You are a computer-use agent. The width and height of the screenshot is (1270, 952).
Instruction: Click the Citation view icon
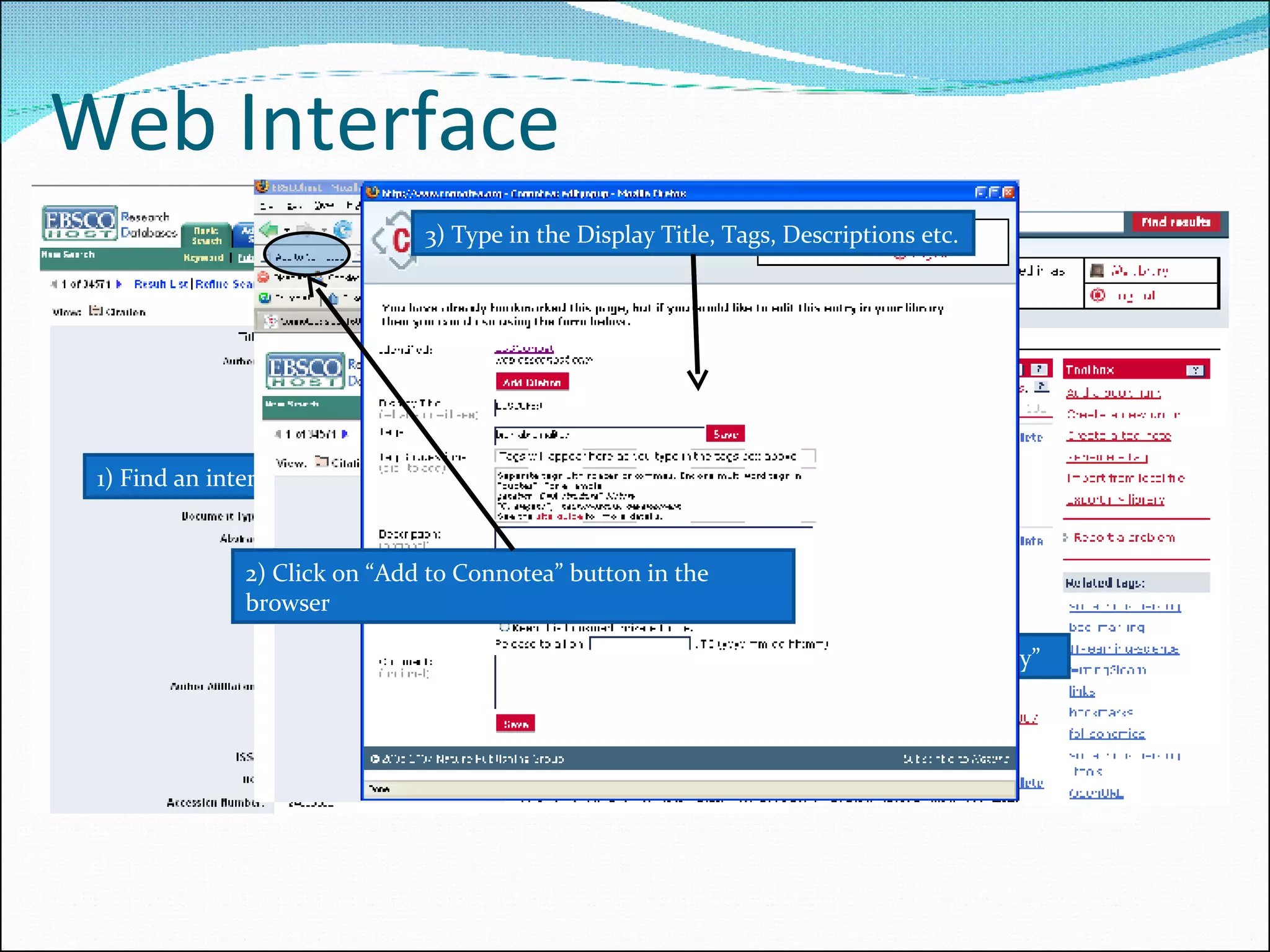coord(95,311)
